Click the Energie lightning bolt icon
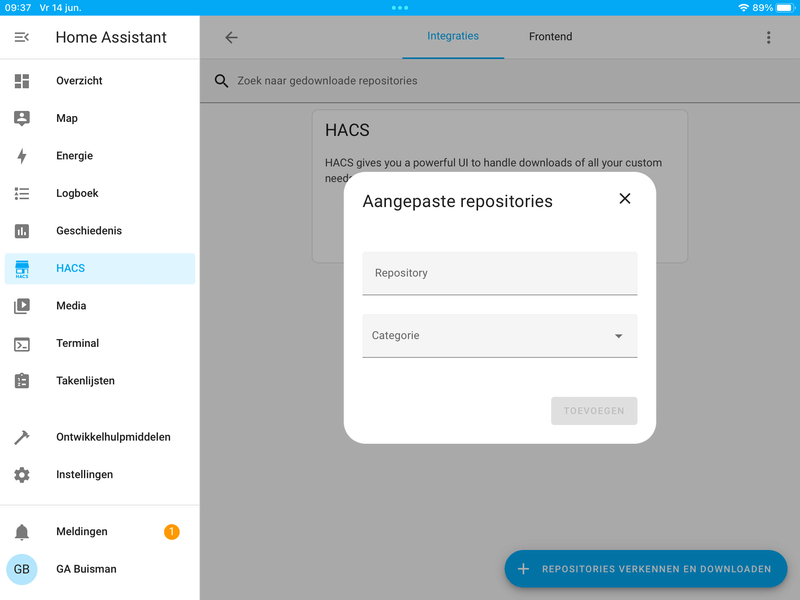The height and width of the screenshot is (600, 800). (21, 156)
